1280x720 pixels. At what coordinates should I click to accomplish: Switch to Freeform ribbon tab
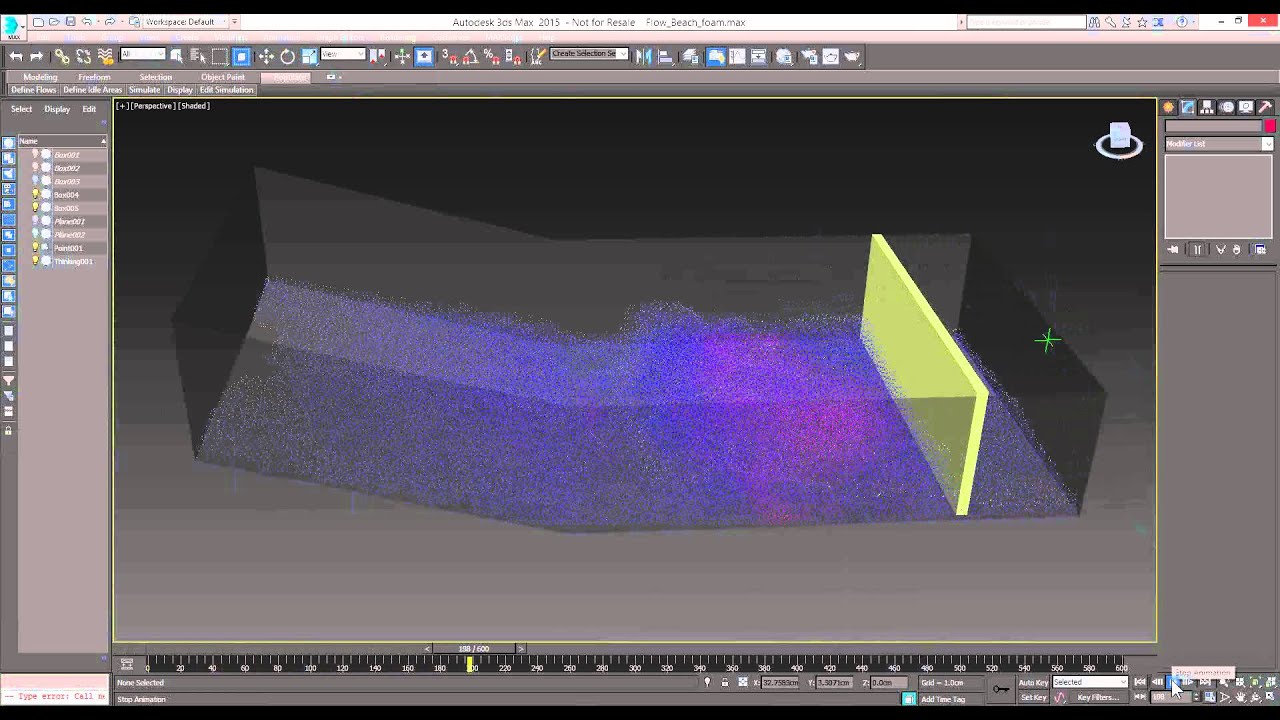pos(94,77)
